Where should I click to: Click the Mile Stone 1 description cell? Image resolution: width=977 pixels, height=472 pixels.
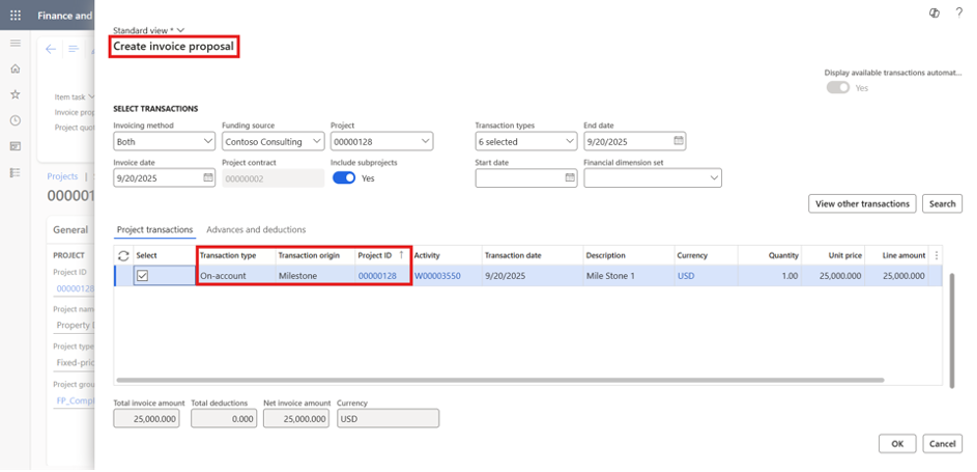[628, 276]
